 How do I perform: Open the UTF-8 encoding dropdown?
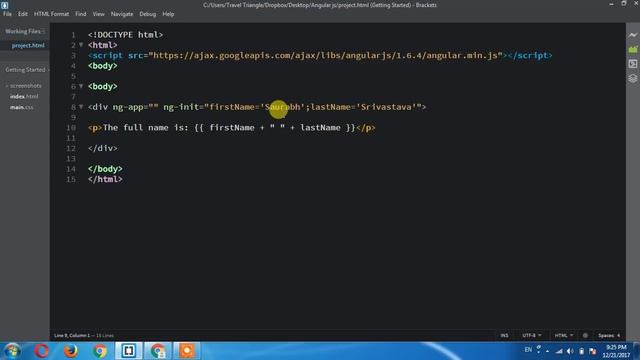click(x=532, y=336)
